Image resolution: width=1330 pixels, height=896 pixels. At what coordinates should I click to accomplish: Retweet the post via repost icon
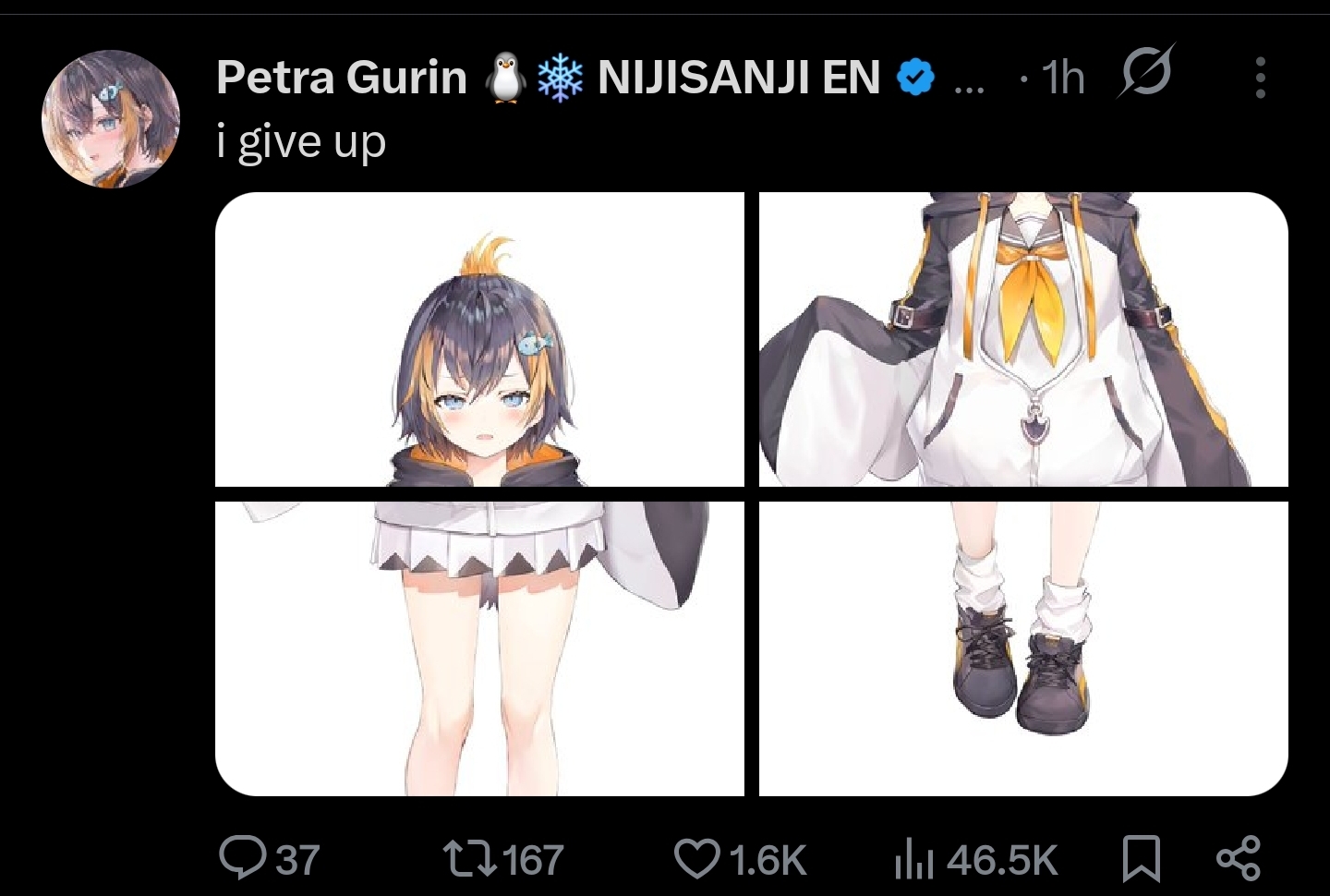469,858
